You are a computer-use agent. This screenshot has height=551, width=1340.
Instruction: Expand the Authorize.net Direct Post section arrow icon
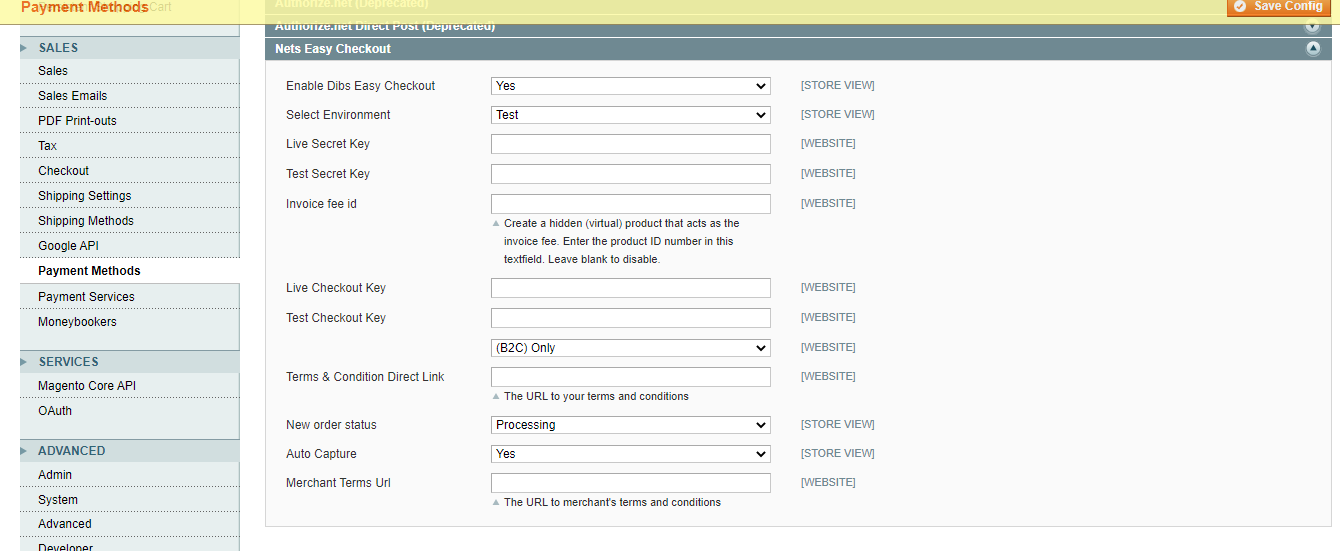point(1313,27)
